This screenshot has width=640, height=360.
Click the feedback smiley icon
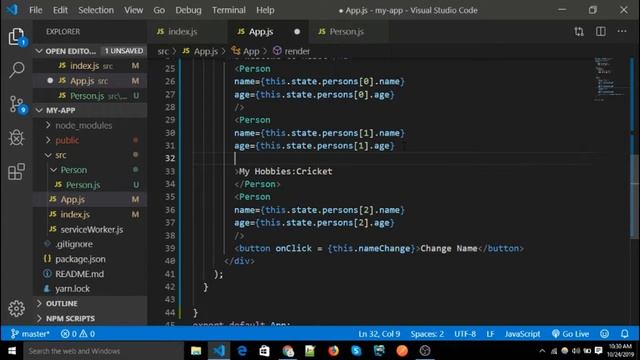(x=604, y=334)
